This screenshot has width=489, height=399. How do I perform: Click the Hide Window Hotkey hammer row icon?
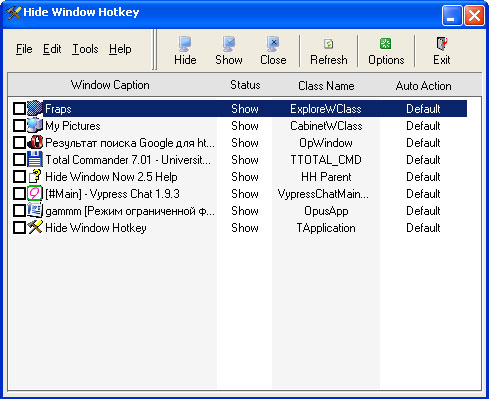(x=35, y=227)
